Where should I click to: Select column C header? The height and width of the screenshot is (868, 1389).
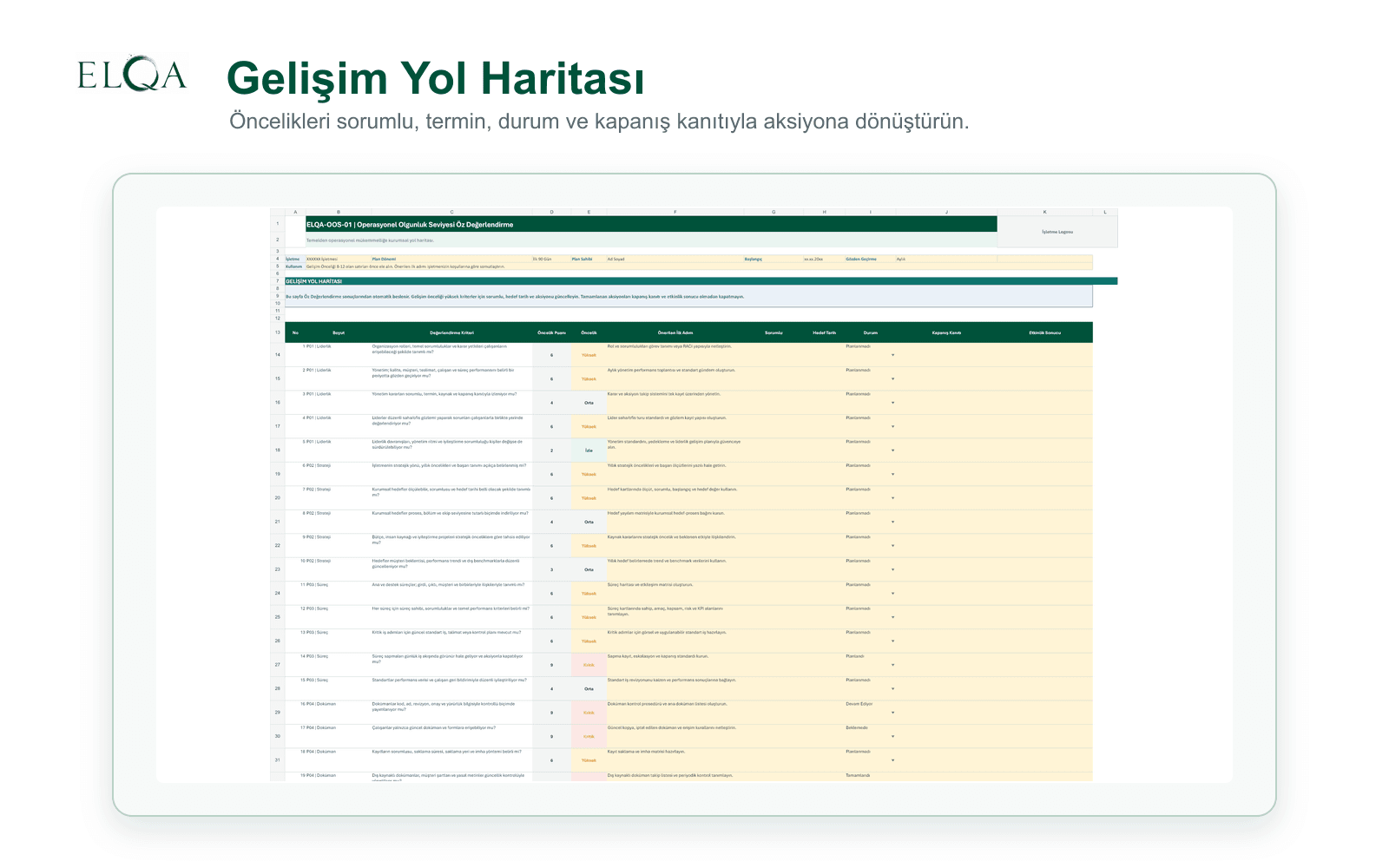click(451, 212)
